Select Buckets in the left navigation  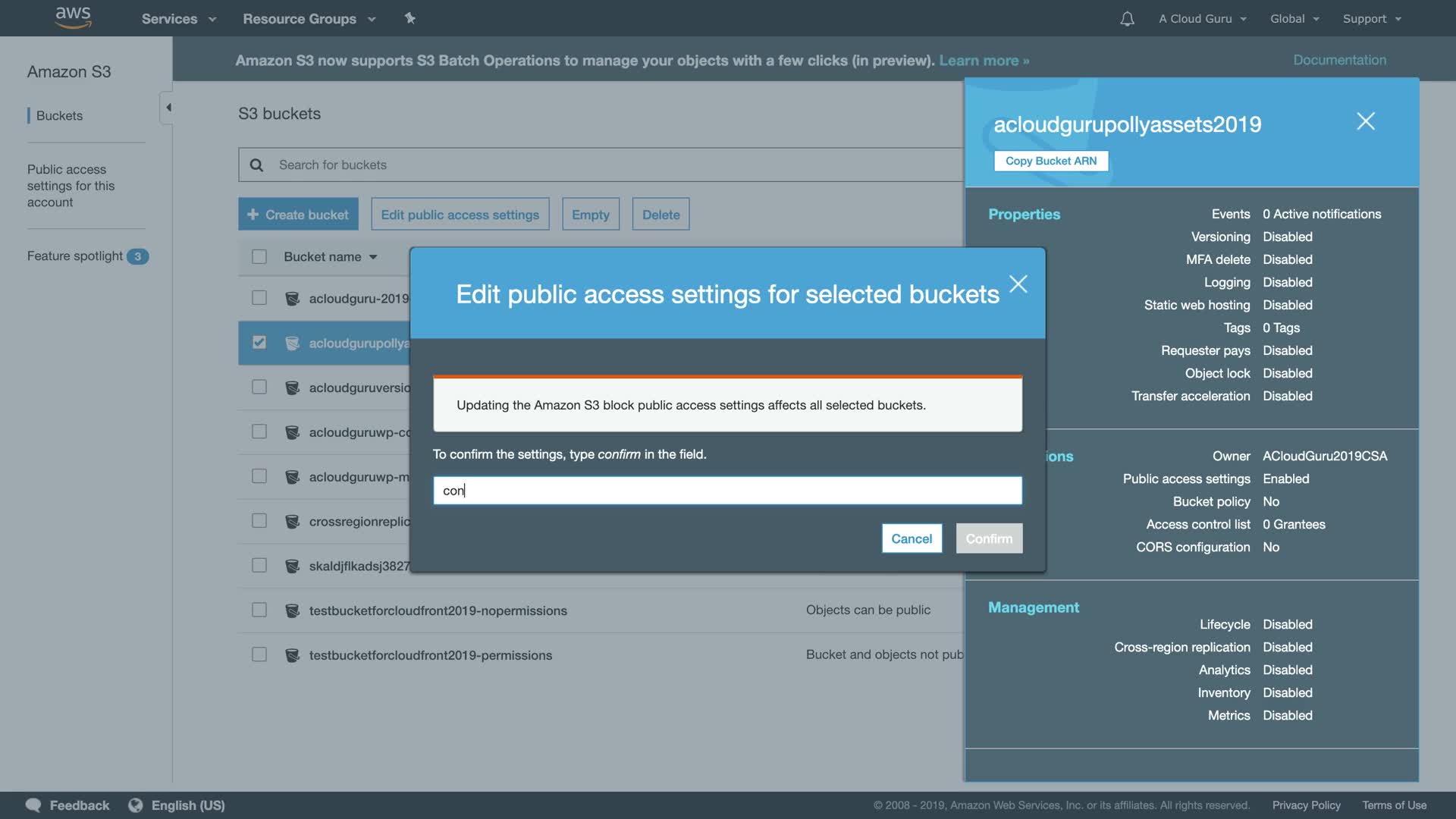(x=59, y=116)
